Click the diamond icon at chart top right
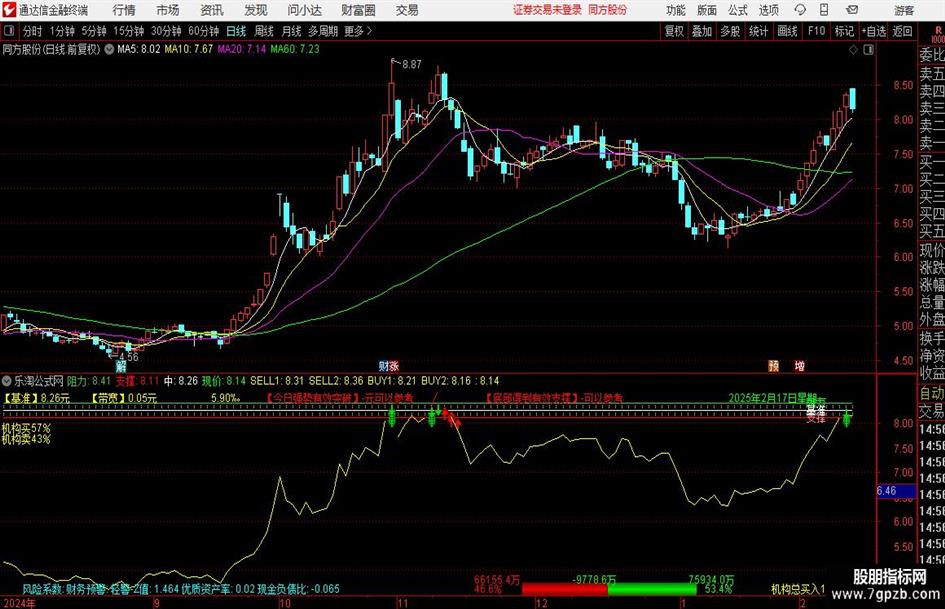Image resolution: width=945 pixels, height=609 pixels. click(x=853, y=49)
